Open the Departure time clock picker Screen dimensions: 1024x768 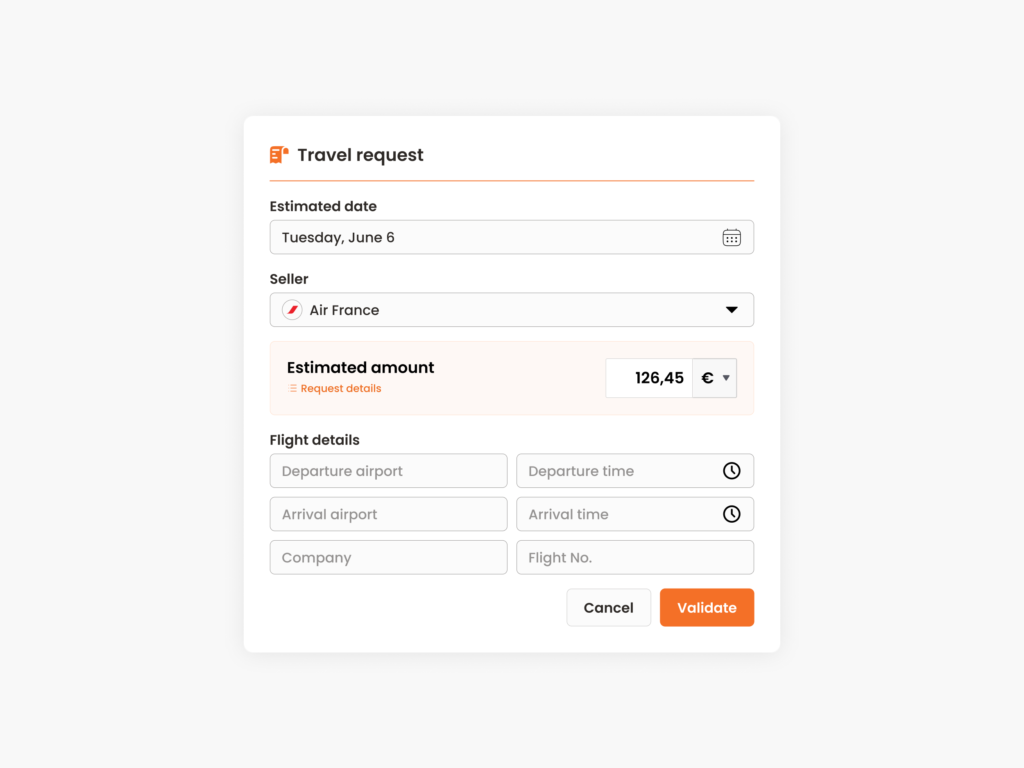[734, 470]
